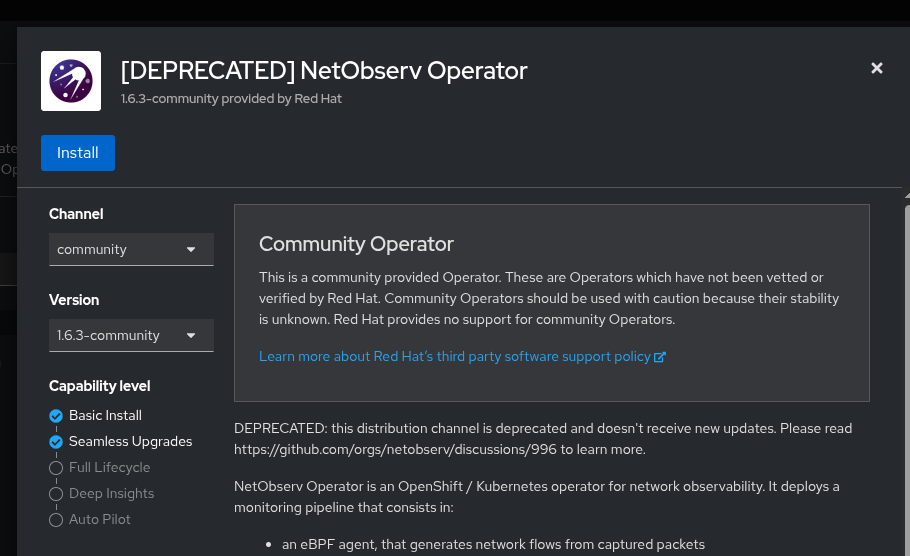The height and width of the screenshot is (556, 910).
Task: Click the Full Lifecycle circle indicator
Action: pos(56,468)
